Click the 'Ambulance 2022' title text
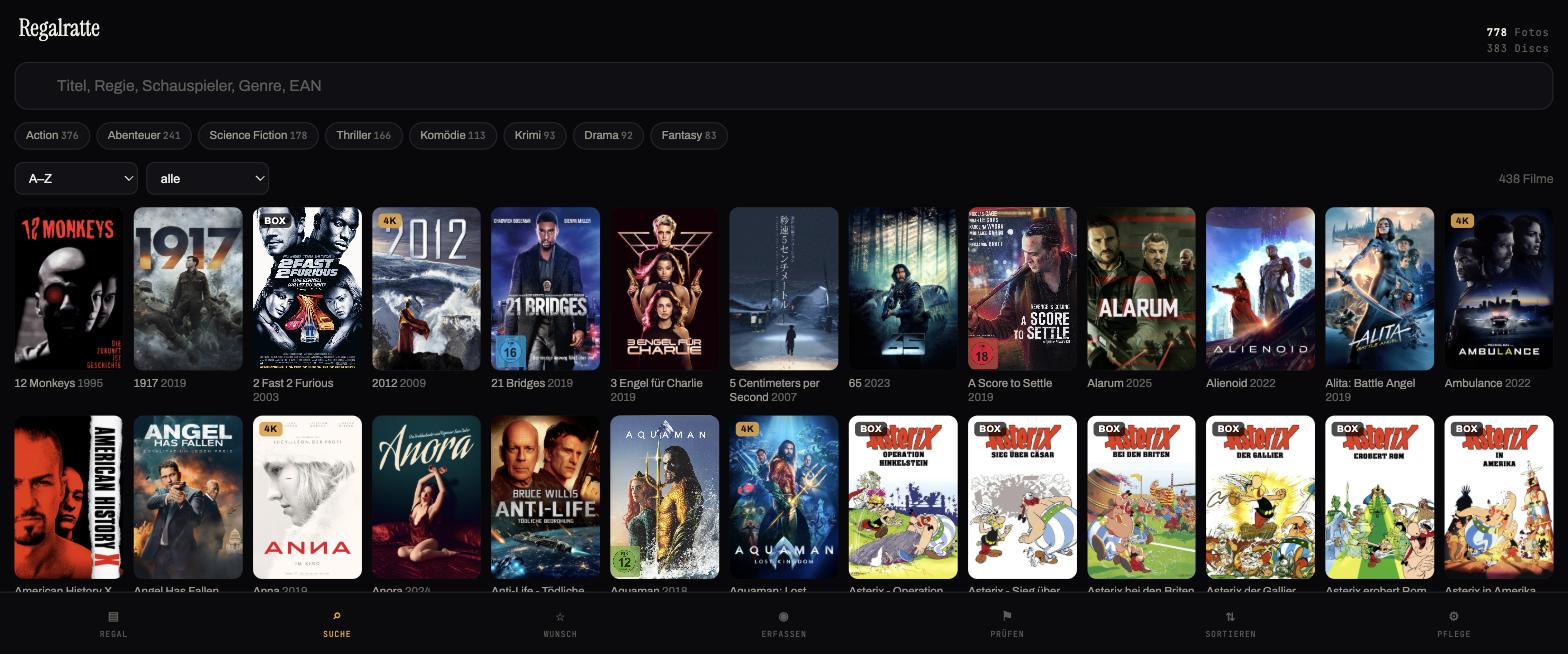This screenshot has width=1568, height=654. point(1488,383)
